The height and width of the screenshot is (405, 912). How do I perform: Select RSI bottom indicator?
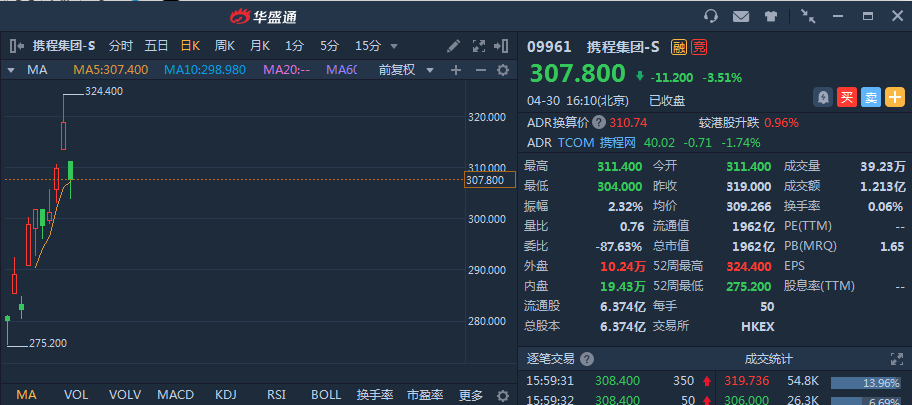pos(276,395)
